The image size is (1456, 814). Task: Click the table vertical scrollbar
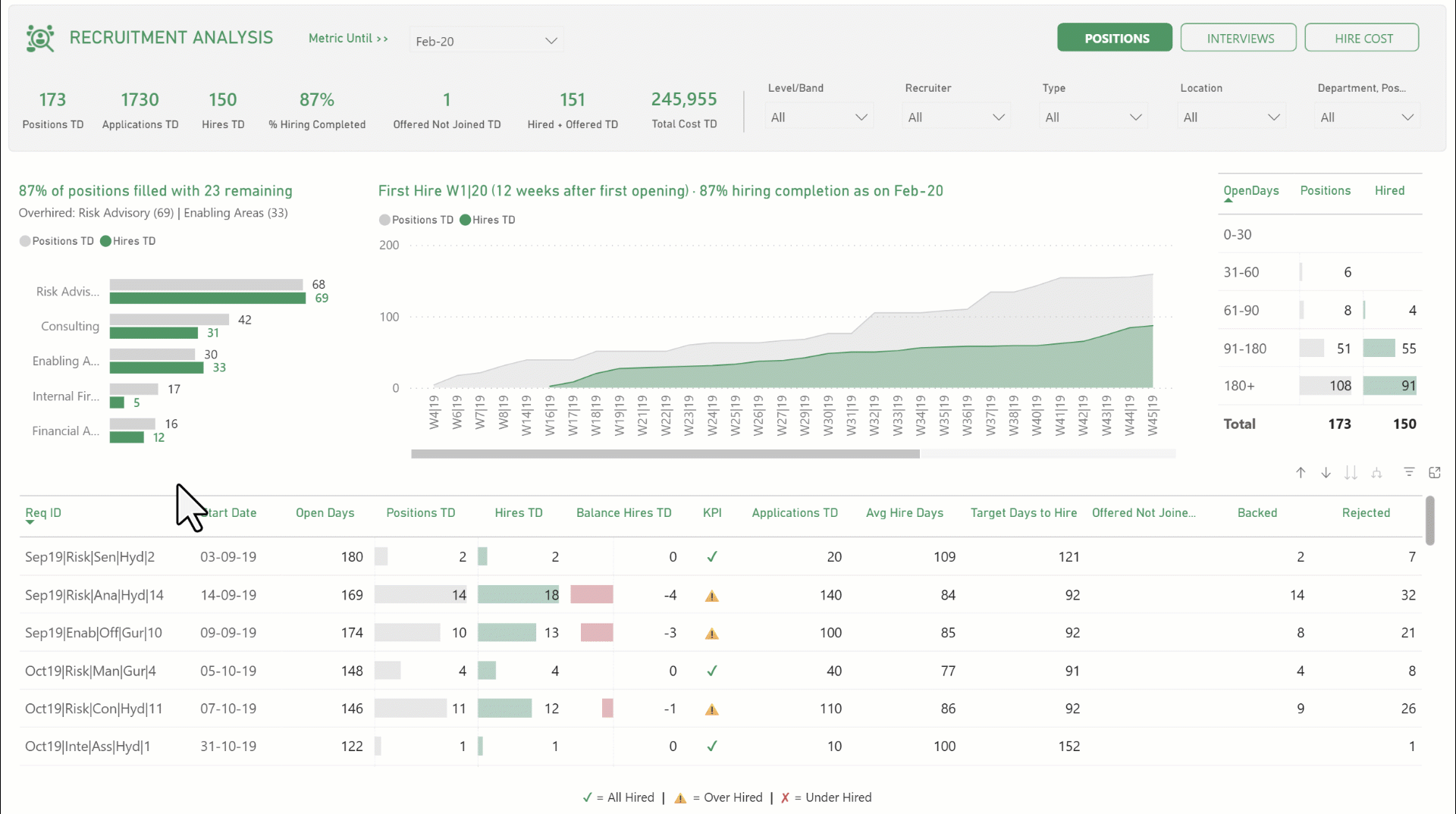[x=1430, y=521]
